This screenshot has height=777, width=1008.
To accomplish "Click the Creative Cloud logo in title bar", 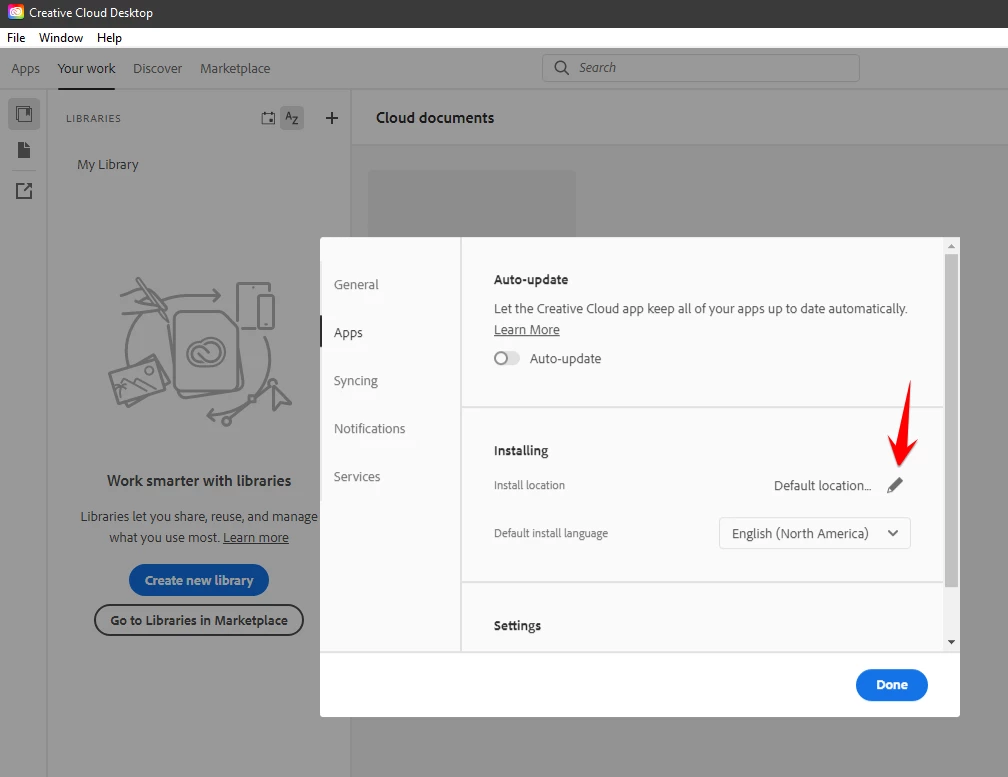I will pyautogui.click(x=16, y=12).
